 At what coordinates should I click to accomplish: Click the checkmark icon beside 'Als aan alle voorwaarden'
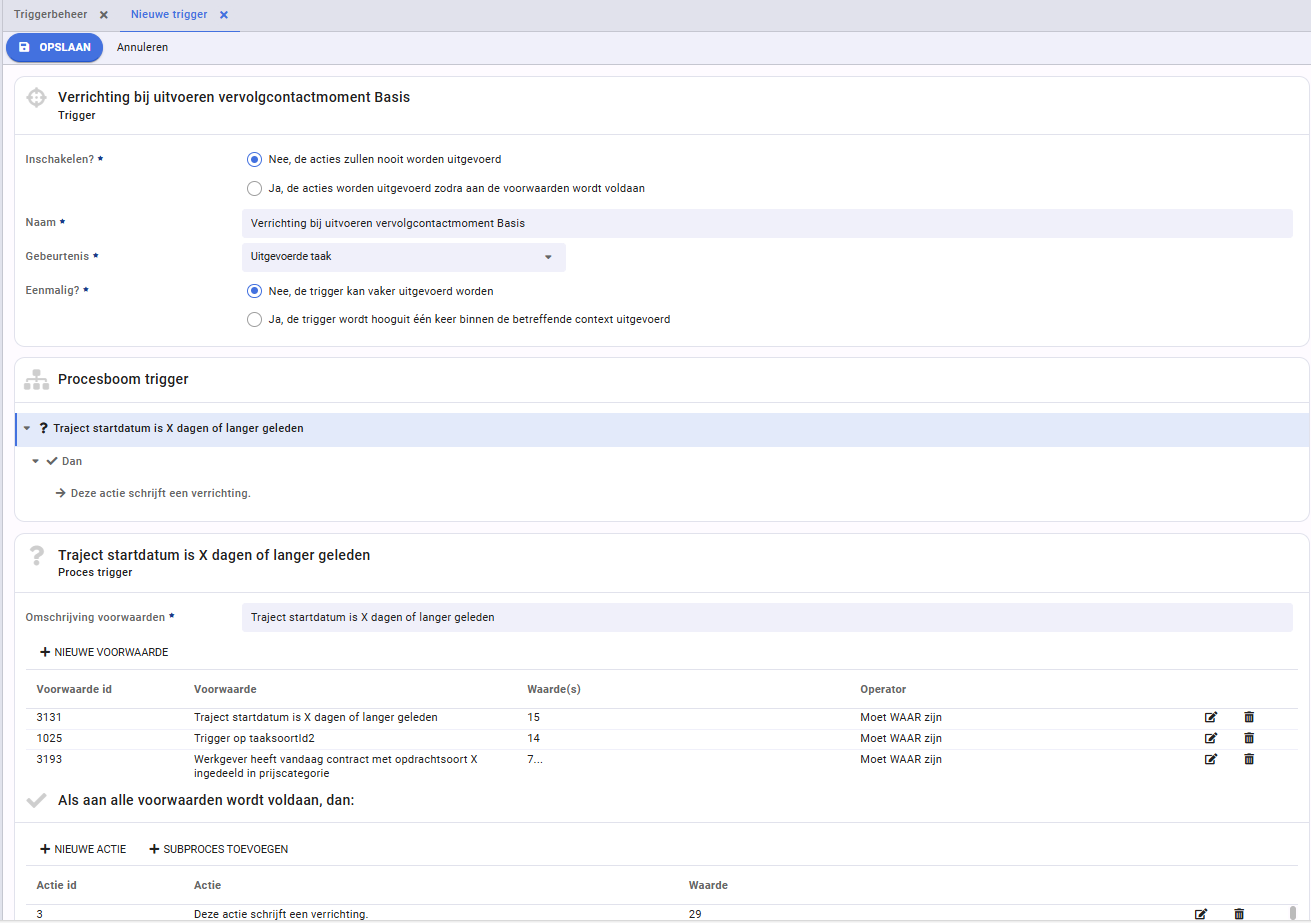(36, 800)
